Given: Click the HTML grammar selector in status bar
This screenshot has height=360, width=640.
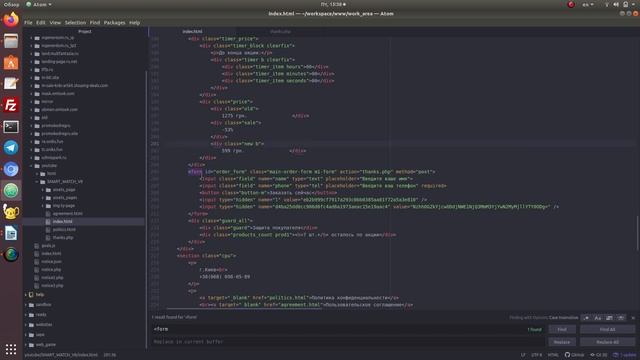Looking at the screenshot, I should click(553, 355).
